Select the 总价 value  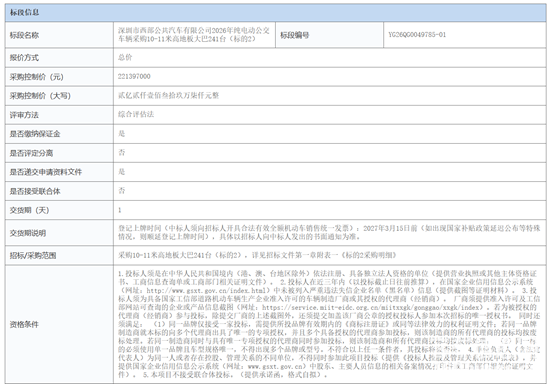click(x=125, y=58)
